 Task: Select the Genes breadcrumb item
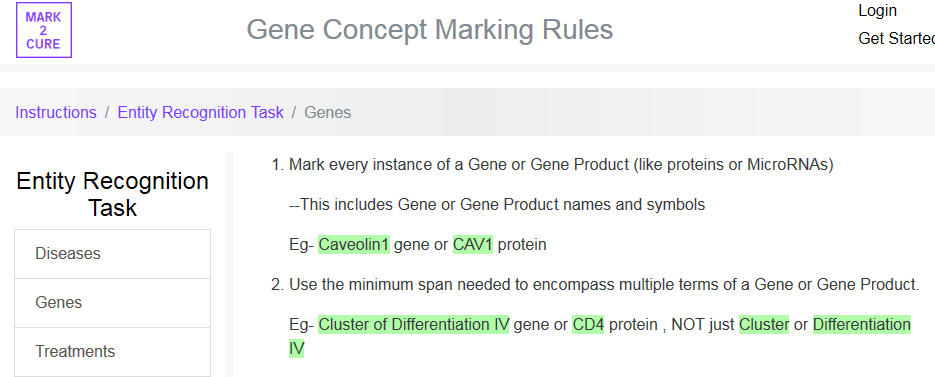[x=327, y=112]
